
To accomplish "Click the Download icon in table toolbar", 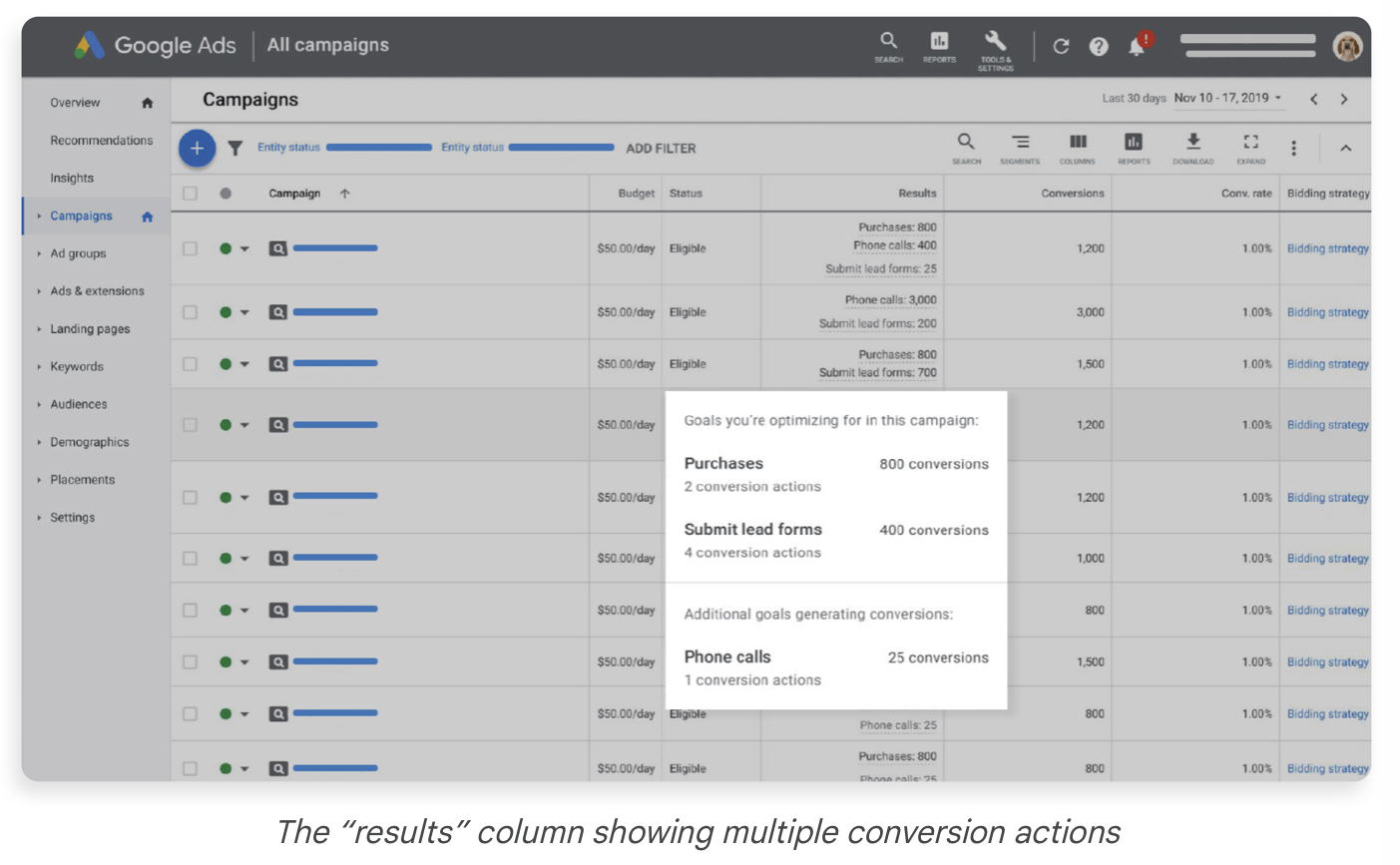I will click(x=1192, y=148).
